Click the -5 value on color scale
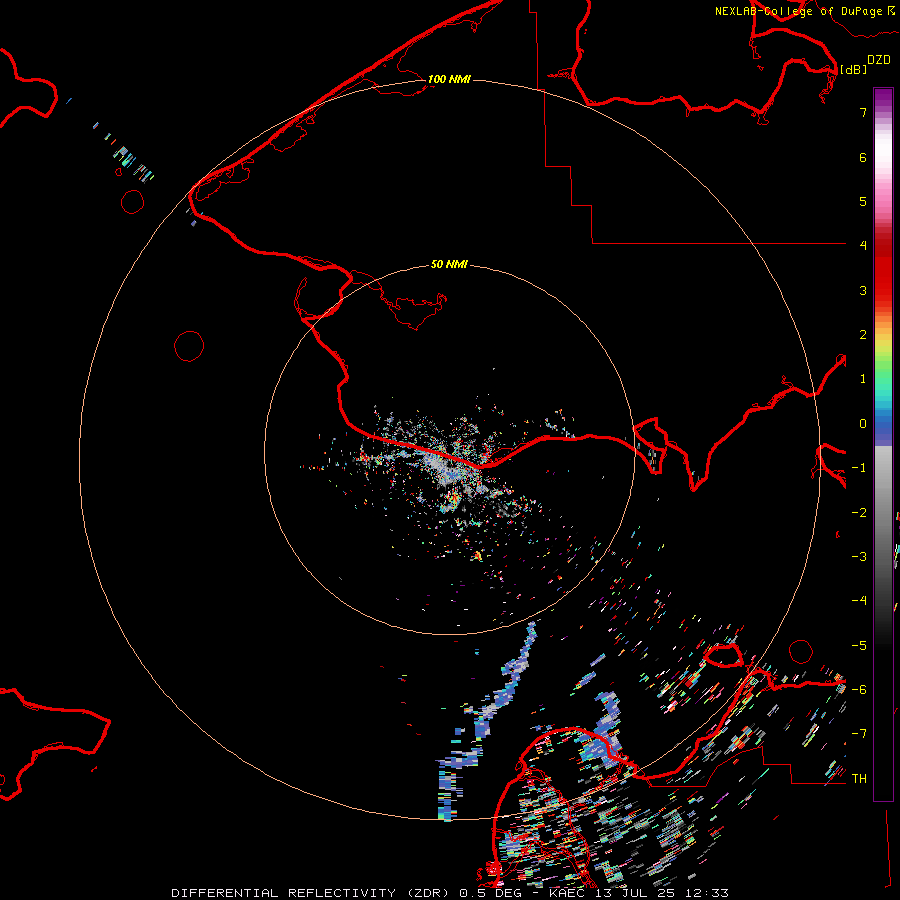Image resolution: width=900 pixels, height=900 pixels. click(x=859, y=646)
